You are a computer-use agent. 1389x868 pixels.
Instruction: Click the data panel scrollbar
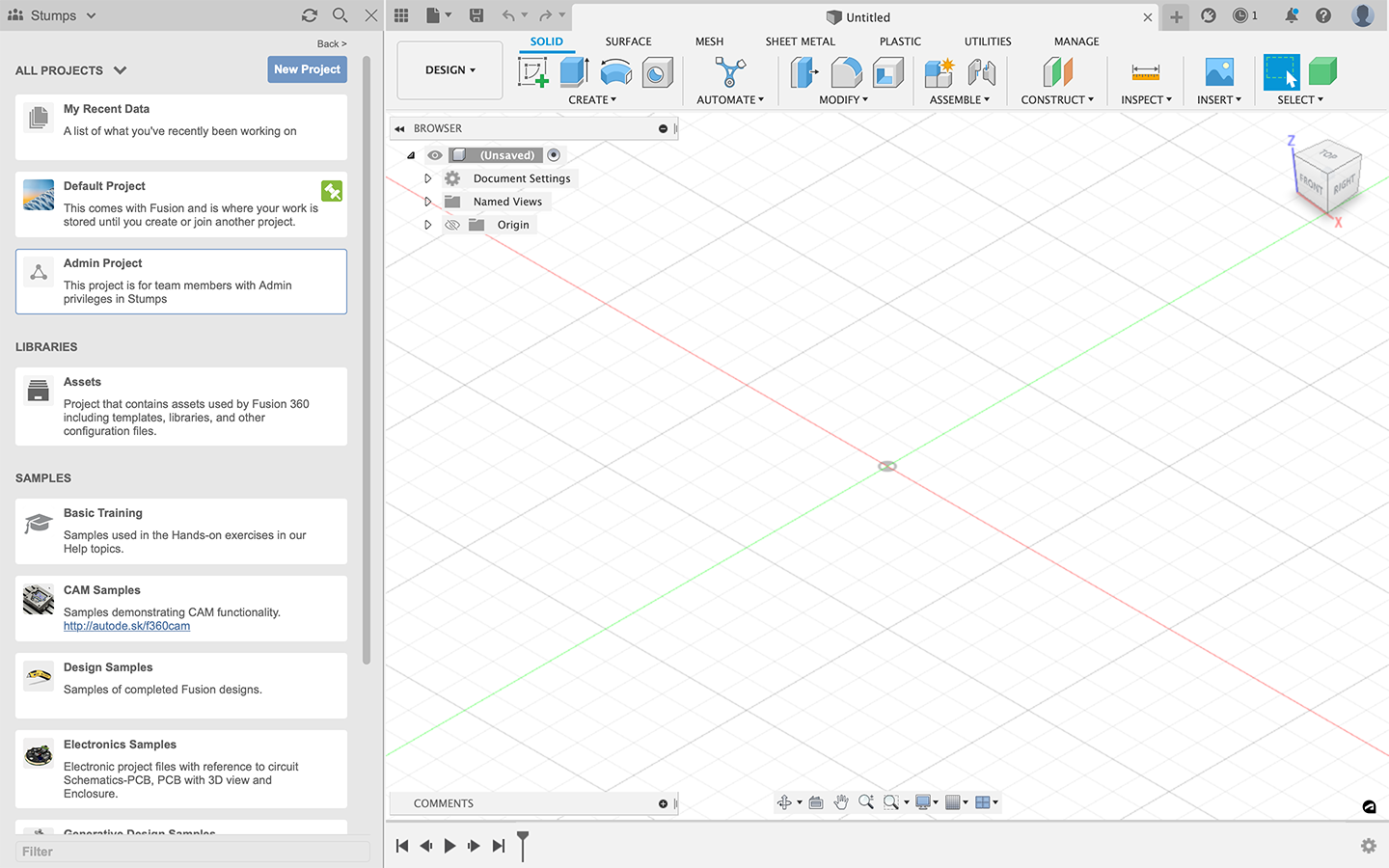point(367,362)
